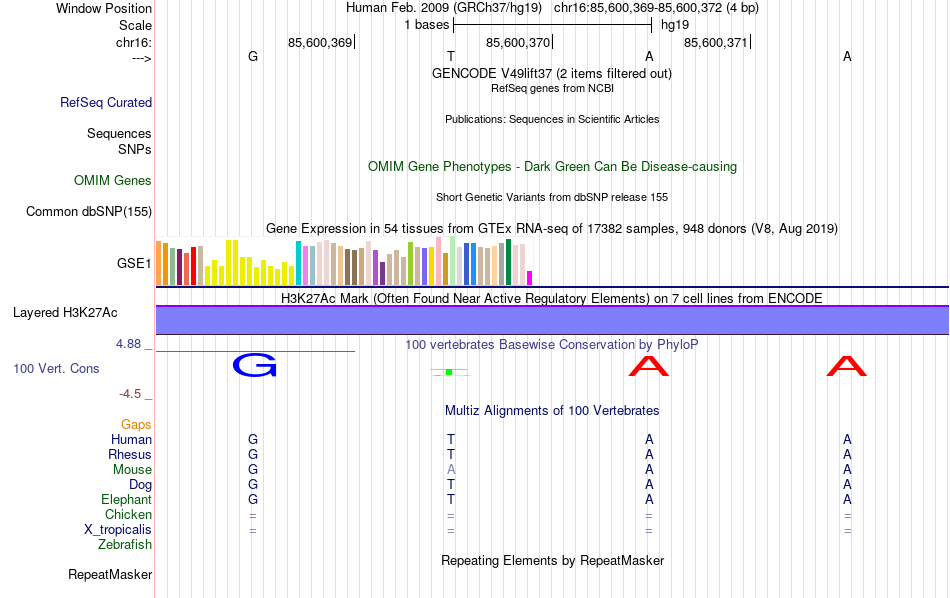
Task: Click the T base in the Dog row
Action: pos(451,485)
